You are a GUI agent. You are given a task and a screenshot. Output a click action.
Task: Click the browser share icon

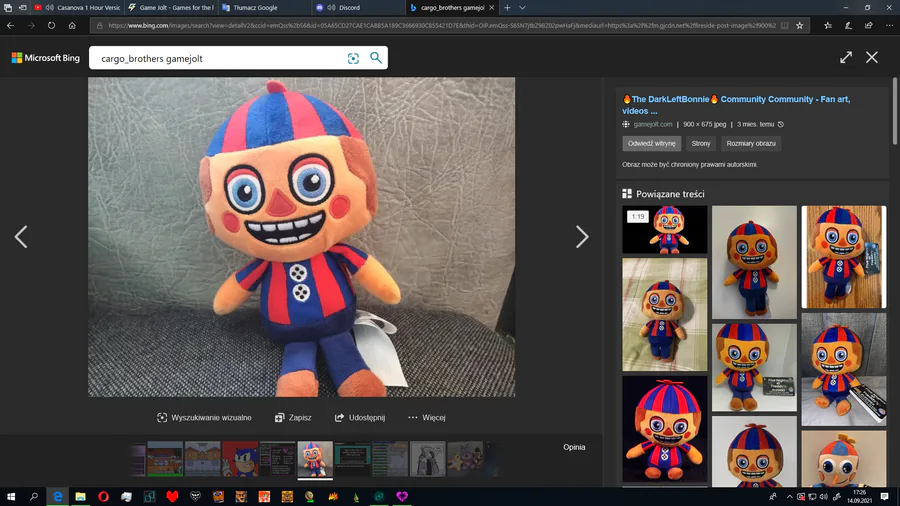868,25
